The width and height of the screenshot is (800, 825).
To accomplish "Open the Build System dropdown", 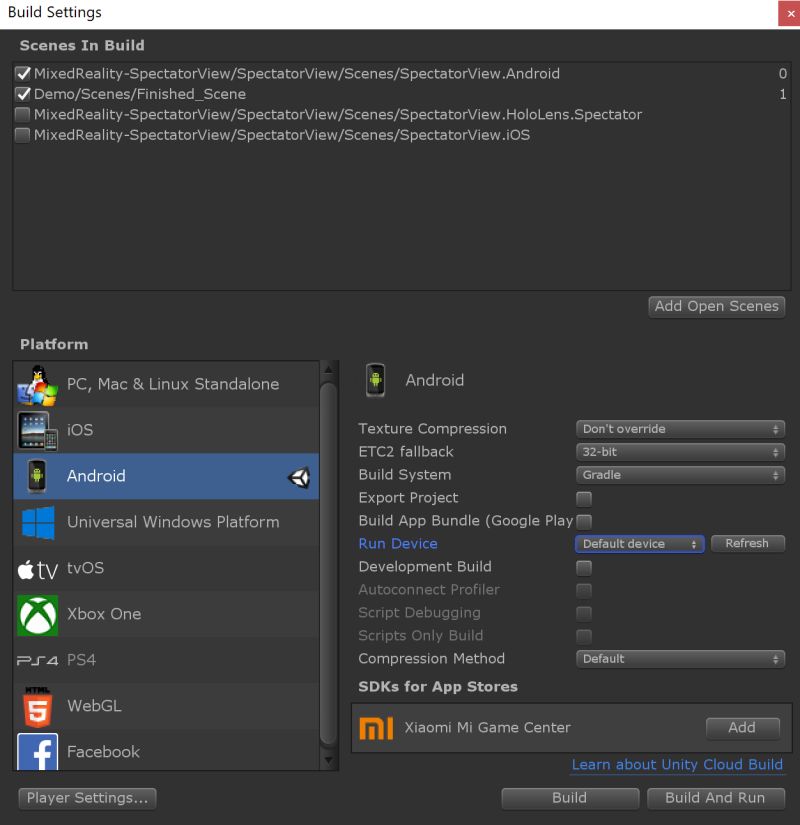I will 680,474.
